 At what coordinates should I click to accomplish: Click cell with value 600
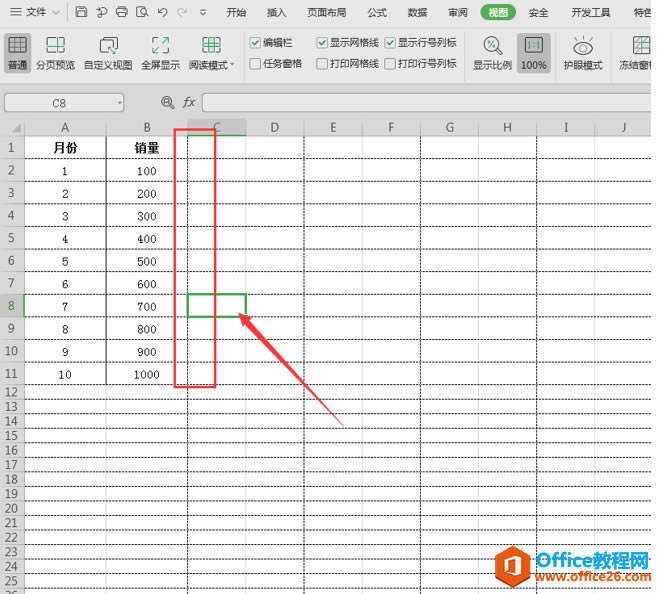click(147, 284)
